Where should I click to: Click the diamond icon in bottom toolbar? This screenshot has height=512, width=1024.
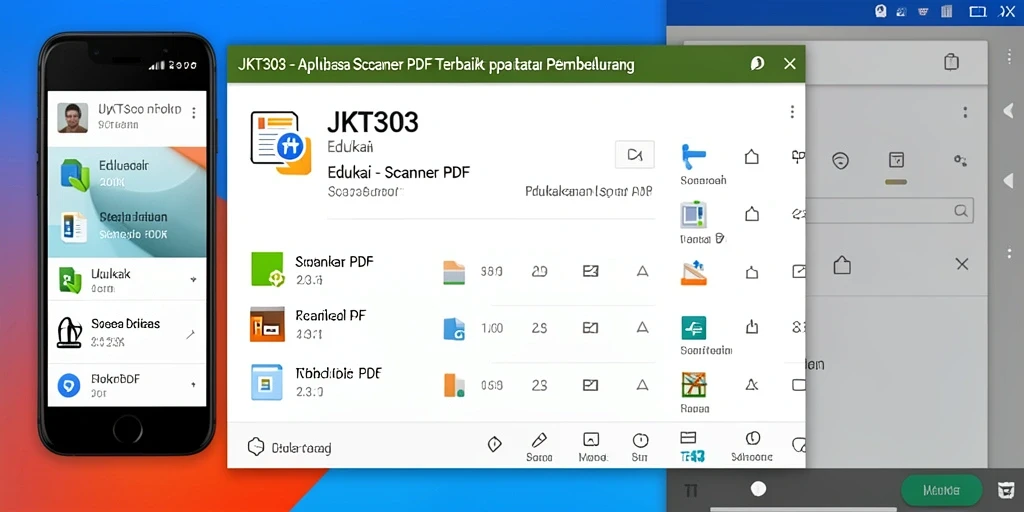click(x=494, y=444)
